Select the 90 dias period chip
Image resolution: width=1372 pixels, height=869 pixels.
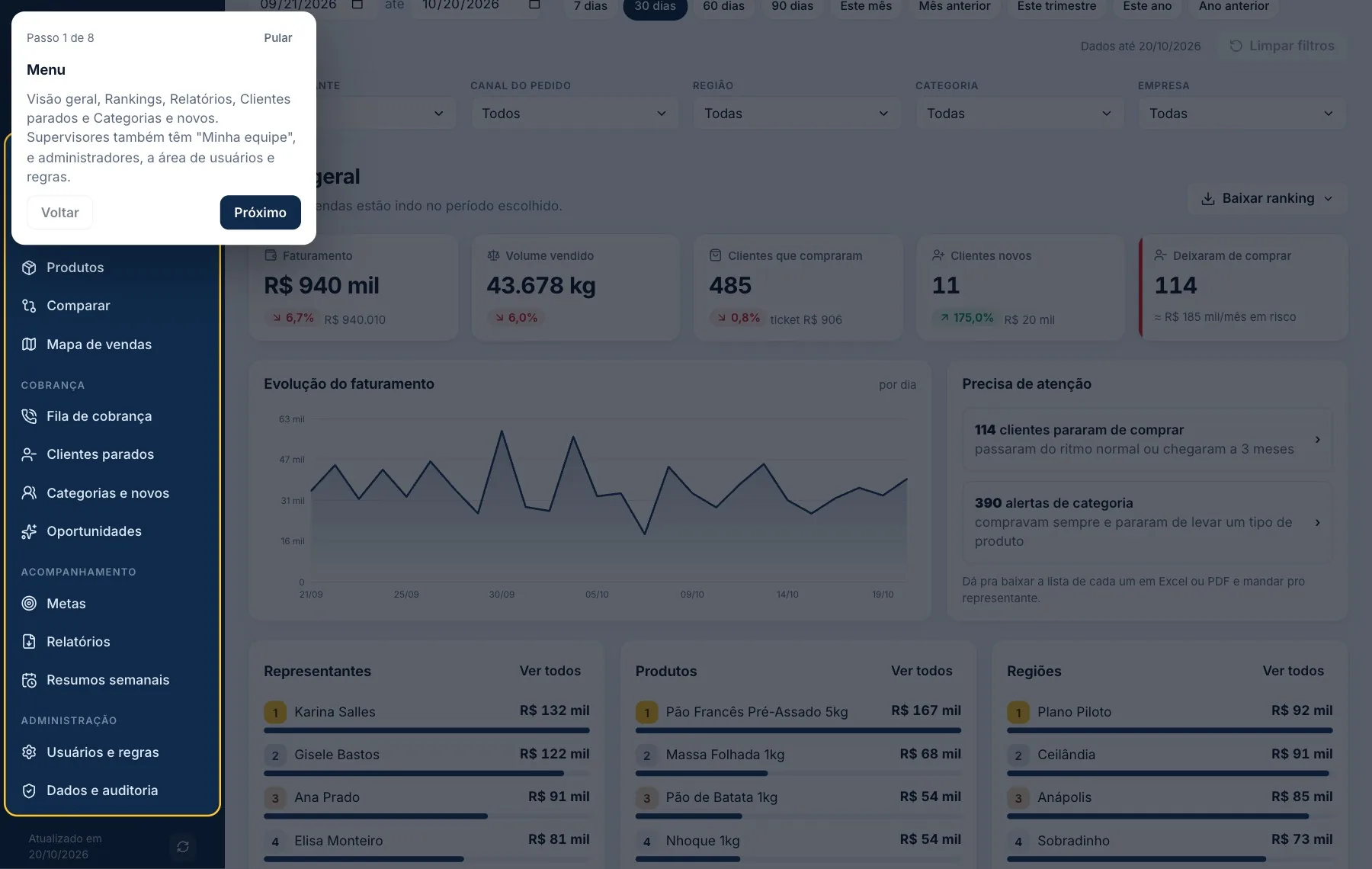point(793,7)
